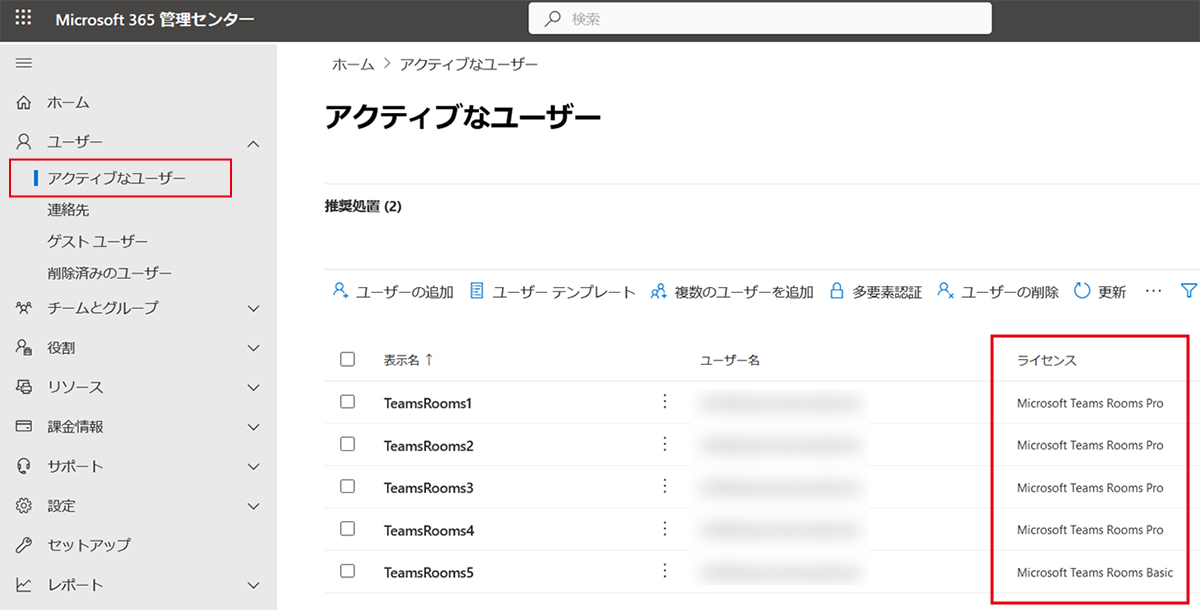The height and width of the screenshot is (610, 1200).
Task: Click 推奨処置 (2) heading
Action: 362,207
